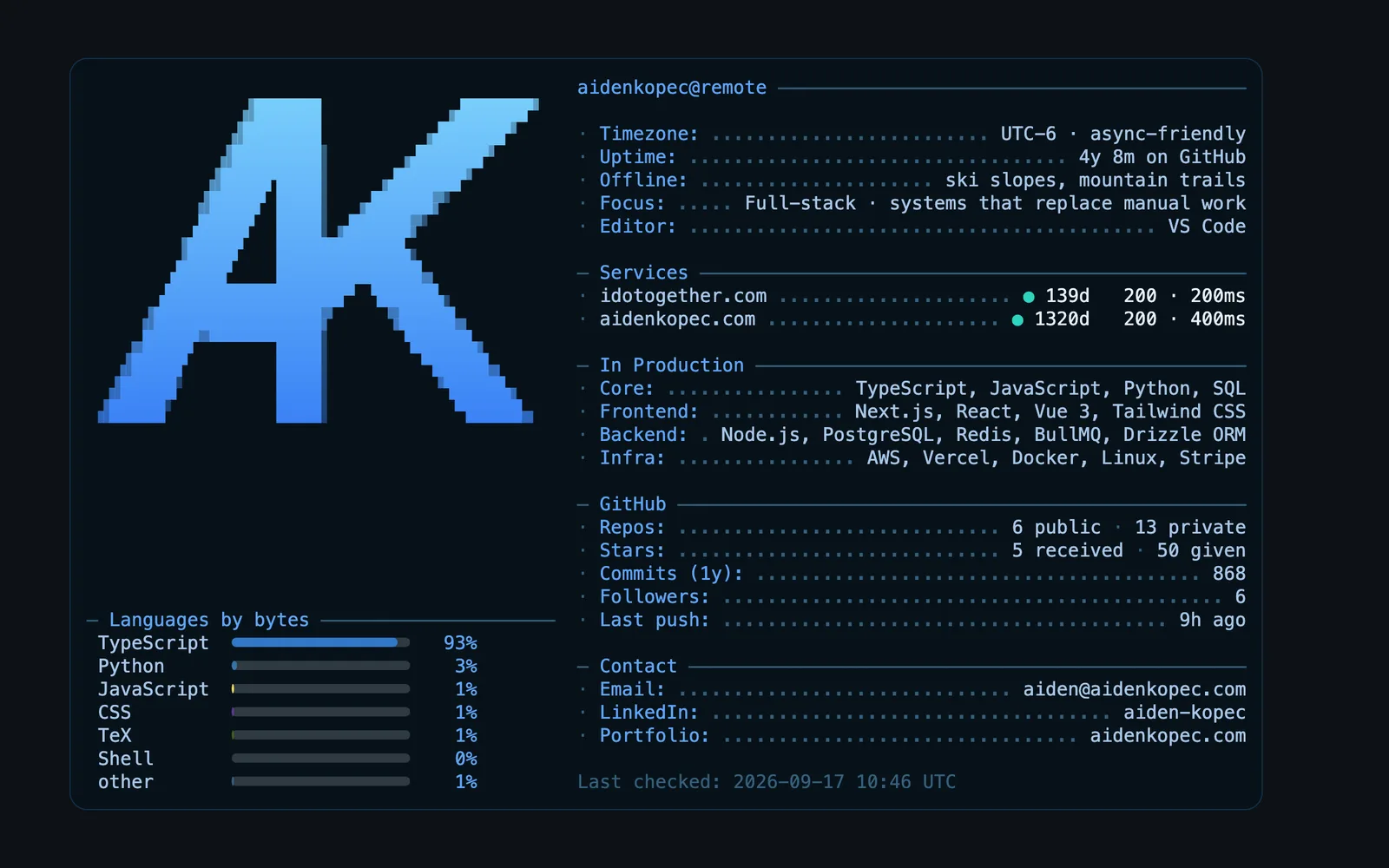Image resolution: width=1389 pixels, height=868 pixels.
Task: Click the green status dot for aidenkopec.com
Action: (x=1017, y=320)
